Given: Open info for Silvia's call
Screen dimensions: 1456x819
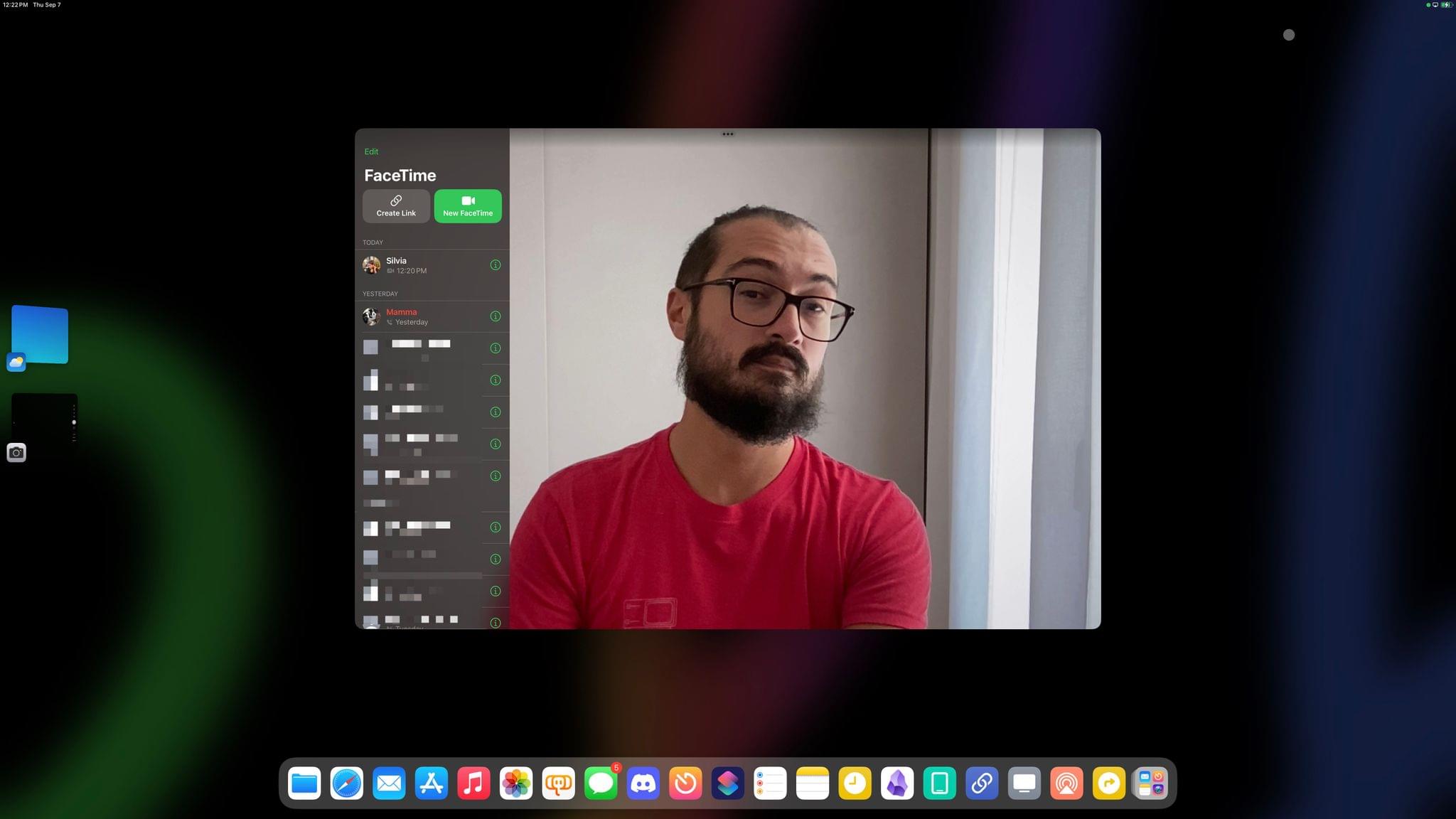Looking at the screenshot, I should tap(495, 265).
